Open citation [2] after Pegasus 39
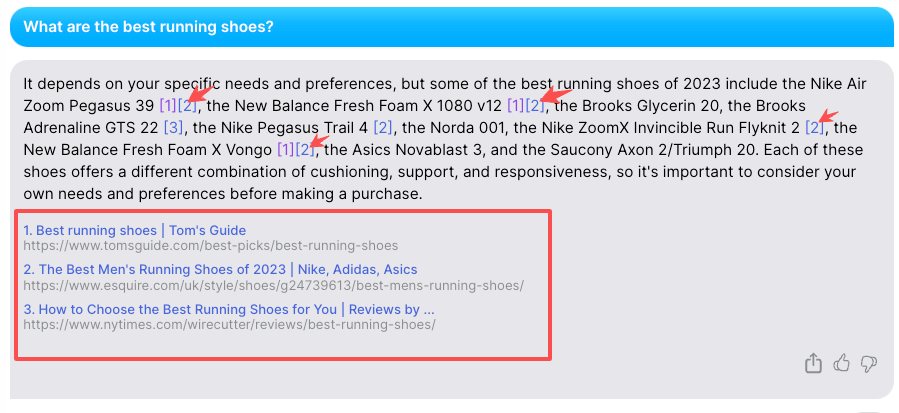 click(187, 105)
